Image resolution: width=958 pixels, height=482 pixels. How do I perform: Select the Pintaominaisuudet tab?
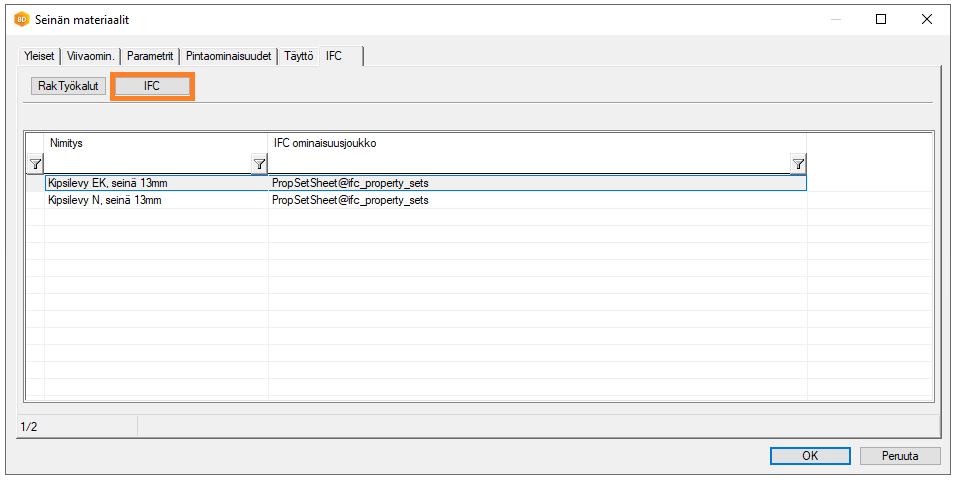pos(229,57)
